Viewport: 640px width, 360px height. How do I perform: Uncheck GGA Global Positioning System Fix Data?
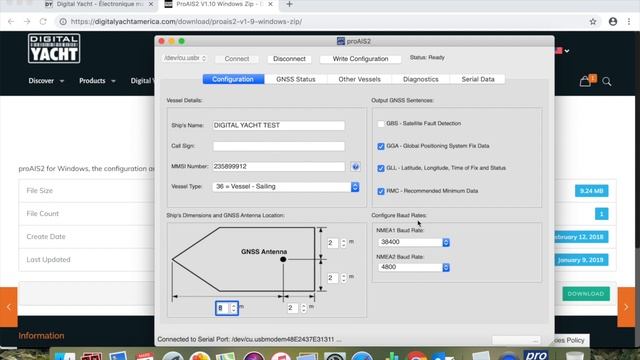381,146
